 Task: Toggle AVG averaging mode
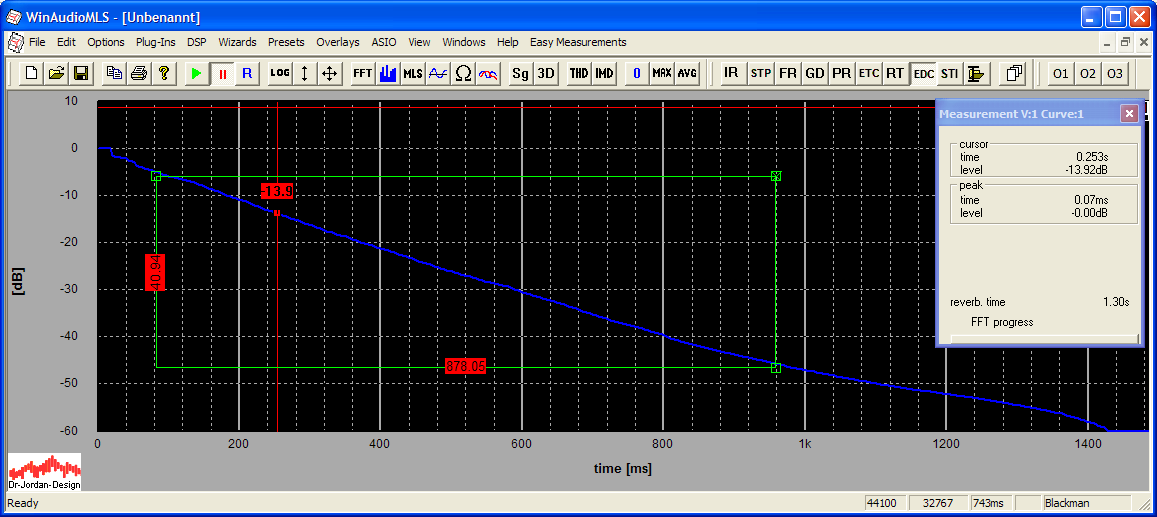[687, 73]
